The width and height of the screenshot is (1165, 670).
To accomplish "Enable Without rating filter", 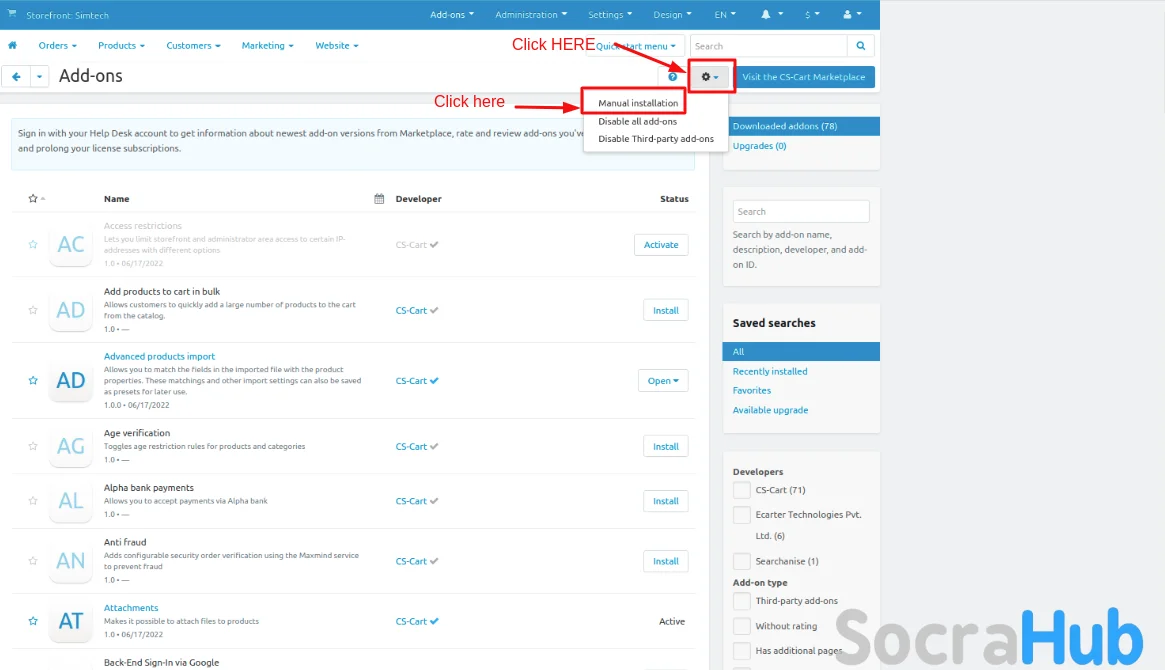I will [741, 626].
